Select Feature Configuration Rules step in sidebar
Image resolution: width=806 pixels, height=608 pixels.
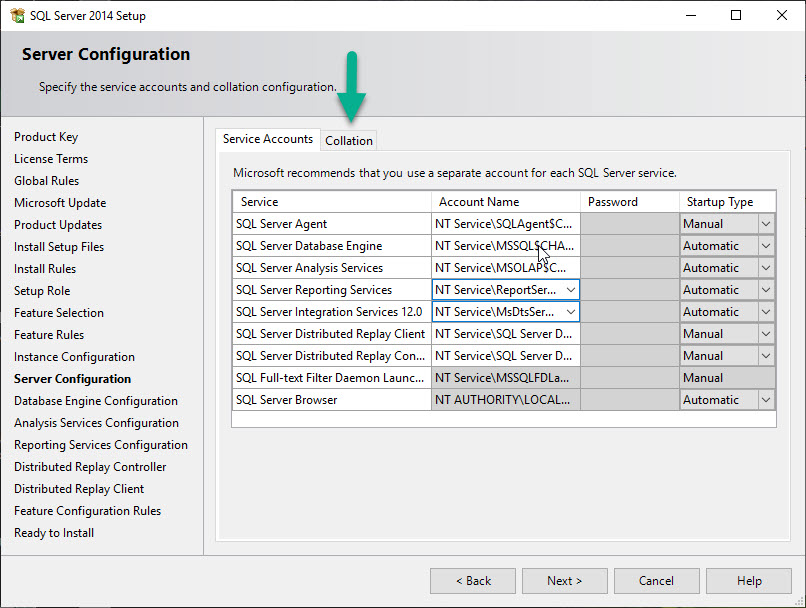point(87,511)
